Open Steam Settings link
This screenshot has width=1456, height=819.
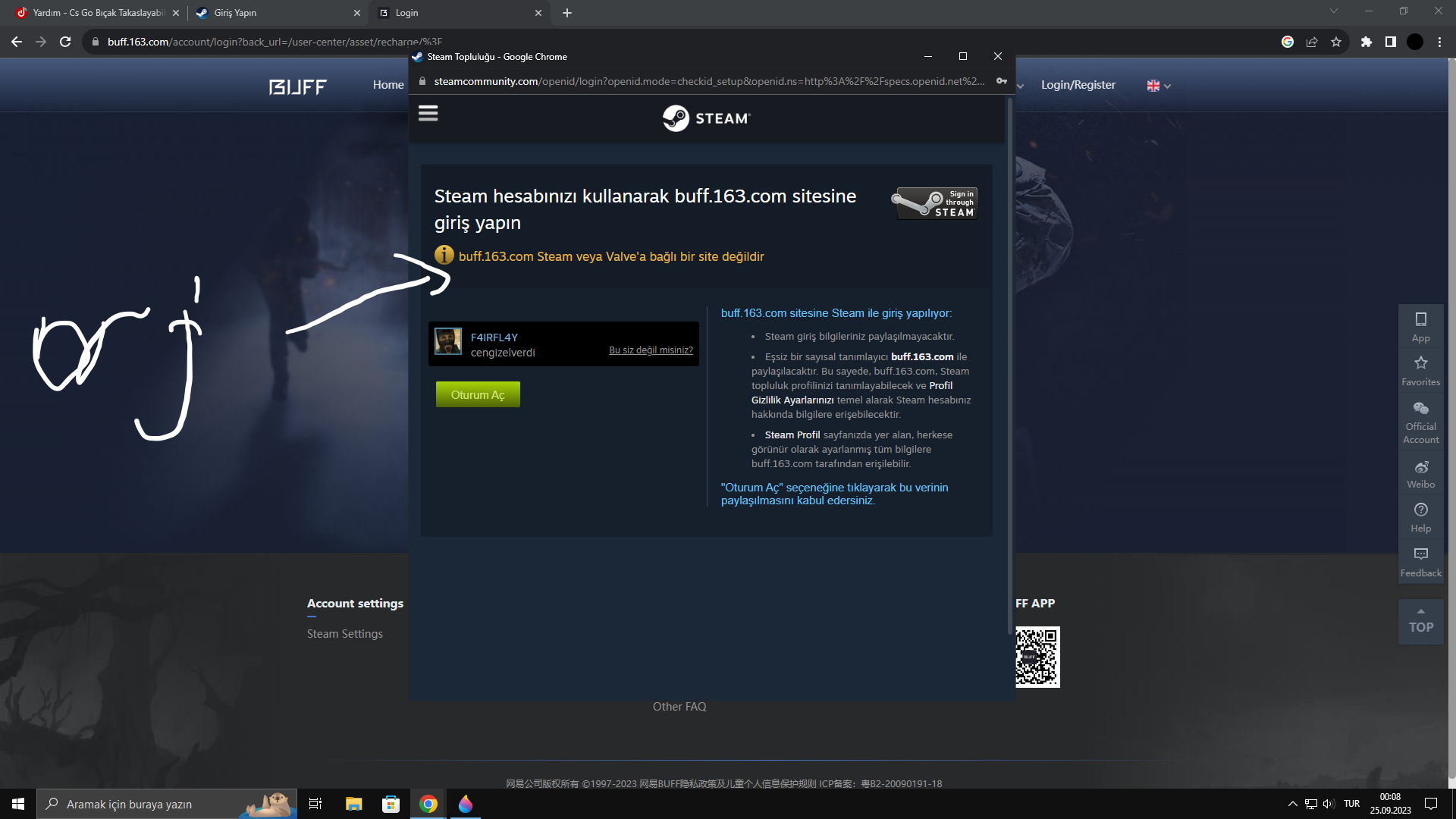pos(345,634)
